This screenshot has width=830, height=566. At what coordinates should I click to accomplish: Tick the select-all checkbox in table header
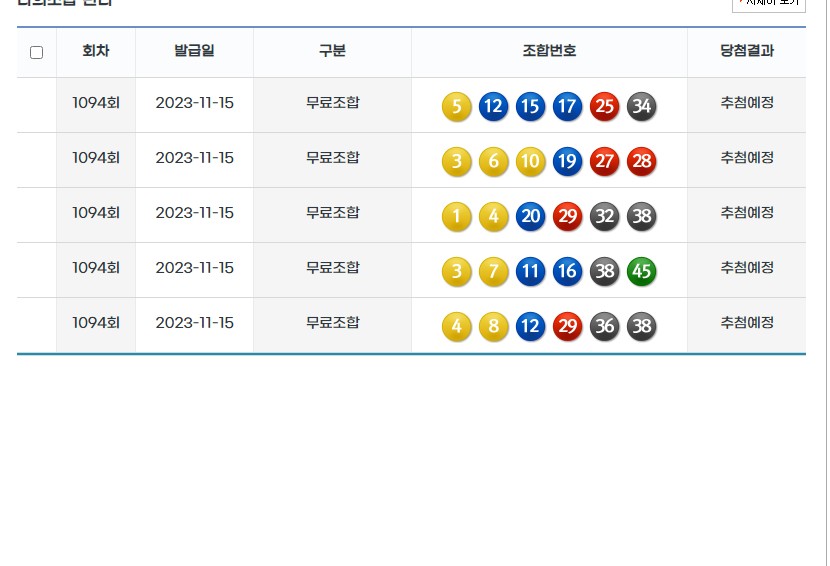pos(37,52)
